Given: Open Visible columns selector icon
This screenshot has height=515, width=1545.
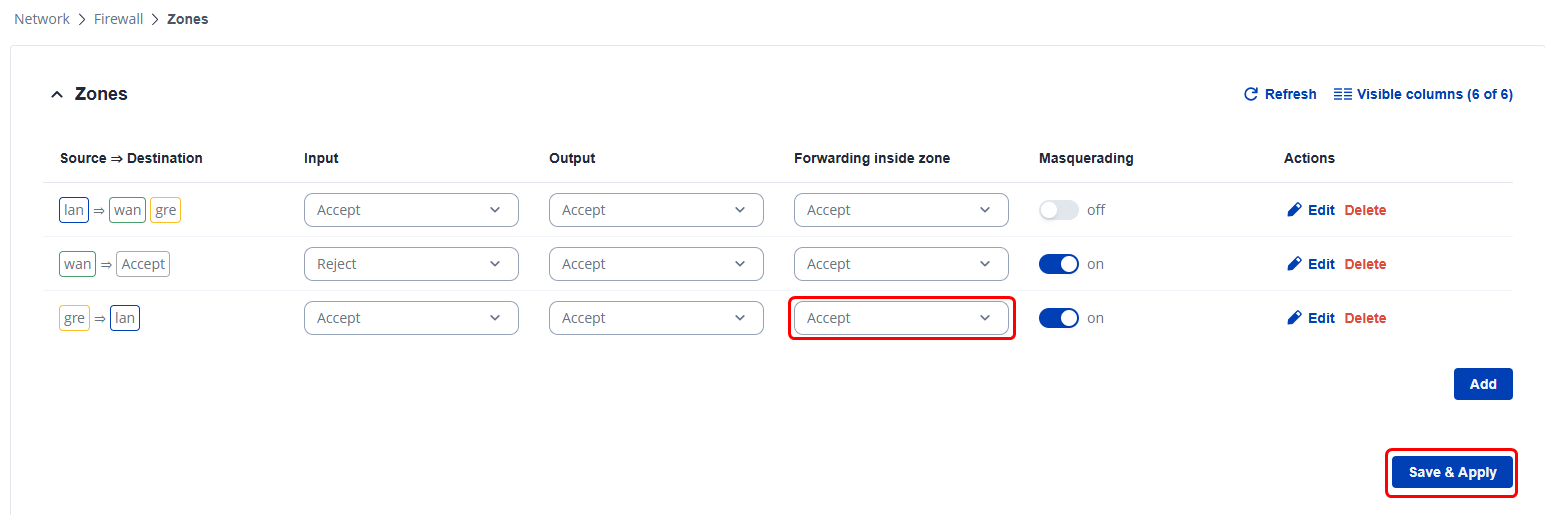Looking at the screenshot, I should coord(1343,94).
